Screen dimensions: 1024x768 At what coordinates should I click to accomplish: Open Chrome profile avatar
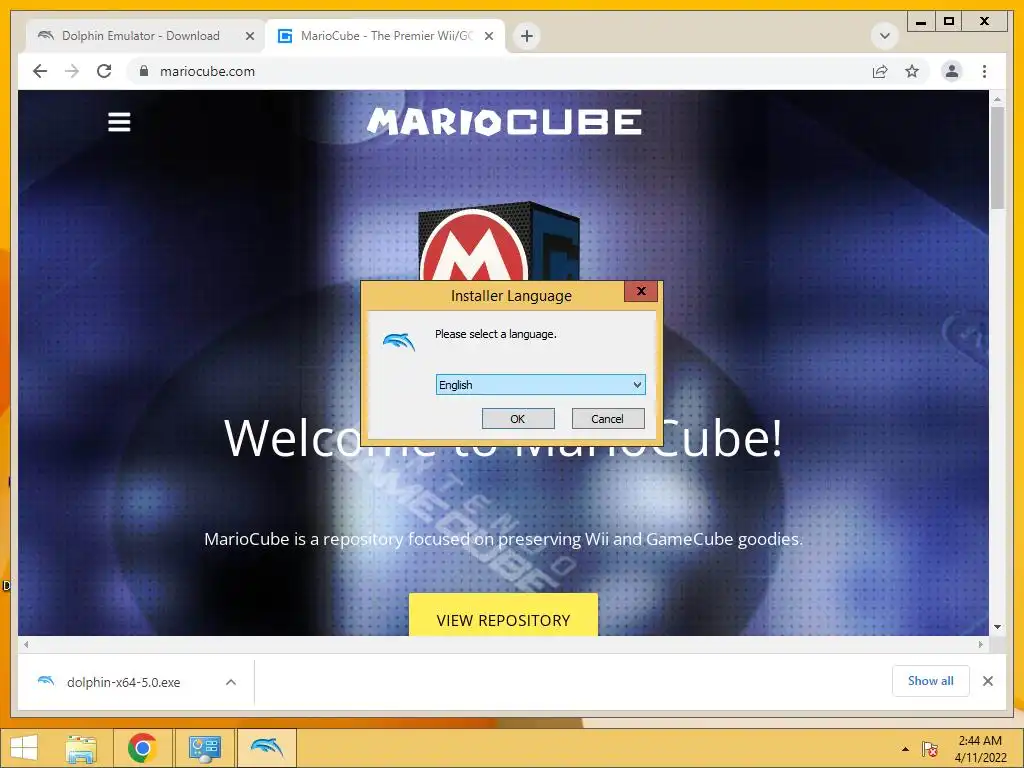click(x=952, y=71)
